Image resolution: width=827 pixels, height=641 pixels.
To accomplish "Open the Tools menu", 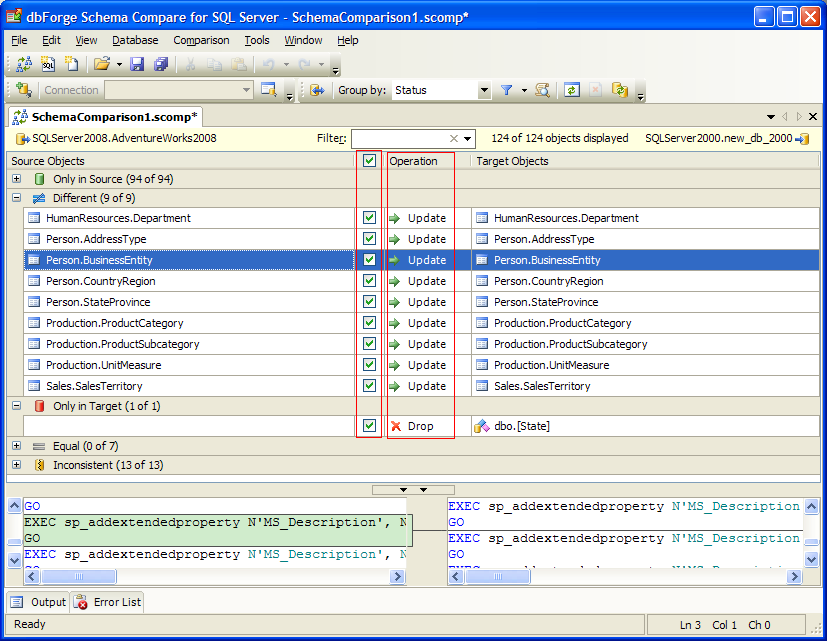I will point(257,40).
